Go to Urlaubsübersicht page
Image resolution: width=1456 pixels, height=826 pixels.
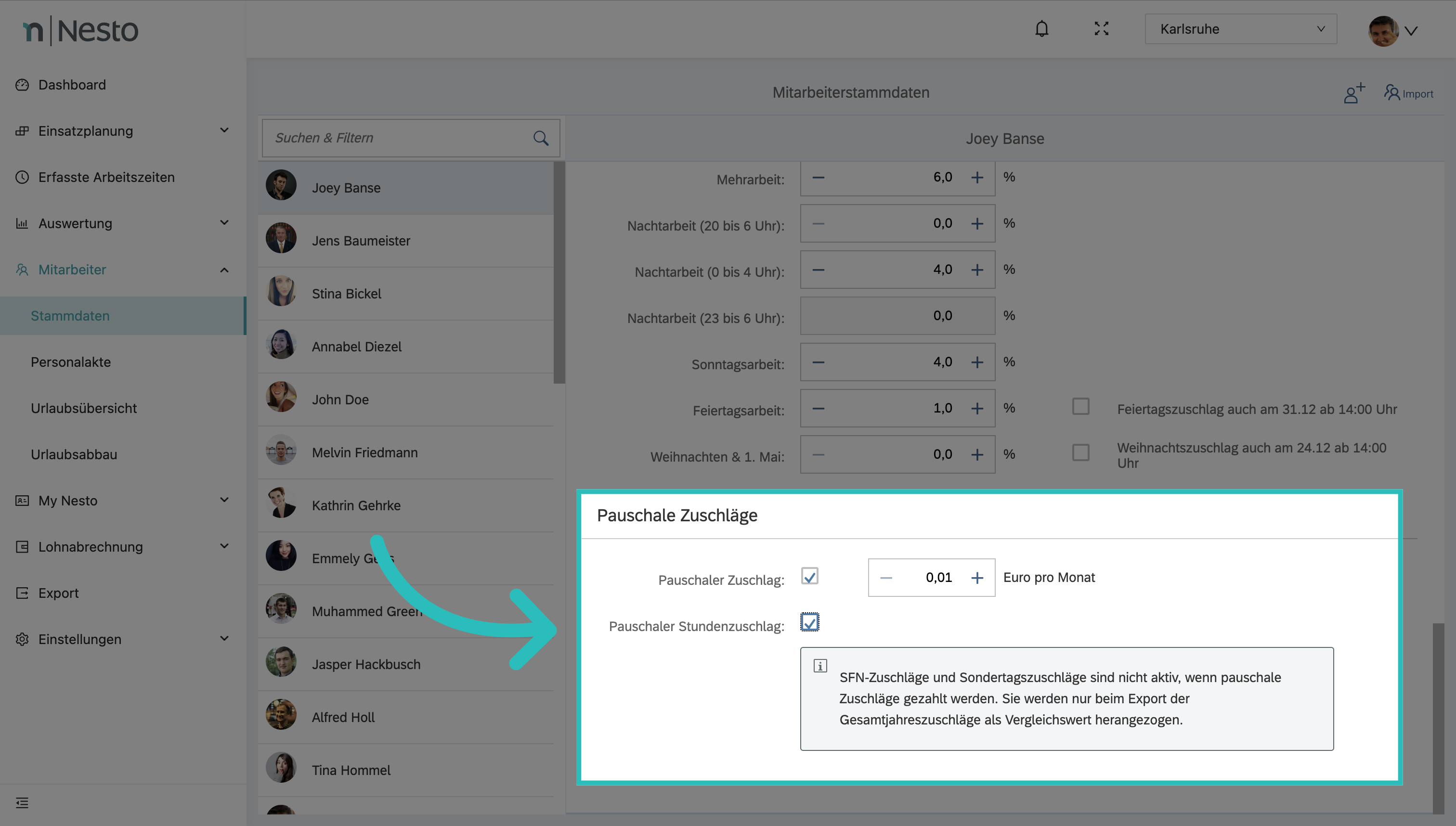click(84, 408)
